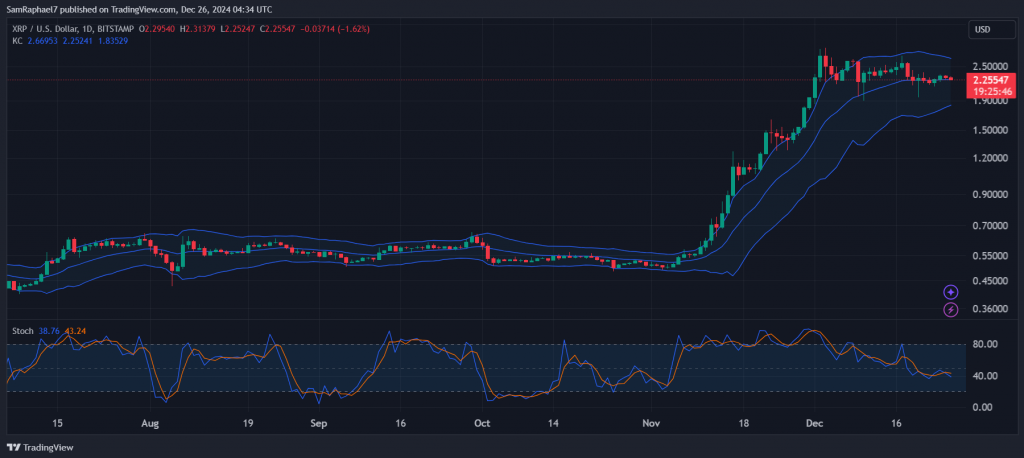Click the 0.90000 price axis label
The width and height of the screenshot is (1024, 458).
[988, 195]
